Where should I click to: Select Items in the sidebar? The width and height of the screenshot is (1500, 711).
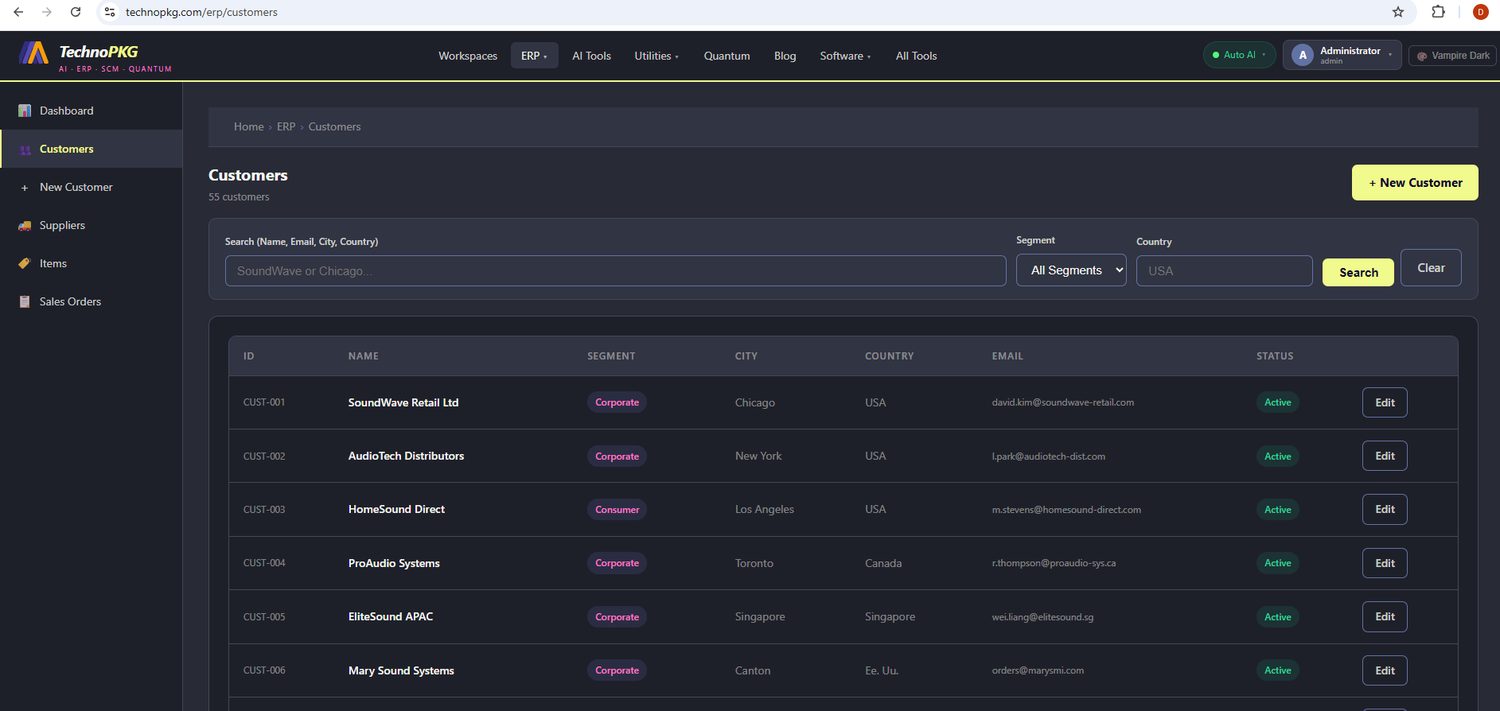coord(91,264)
